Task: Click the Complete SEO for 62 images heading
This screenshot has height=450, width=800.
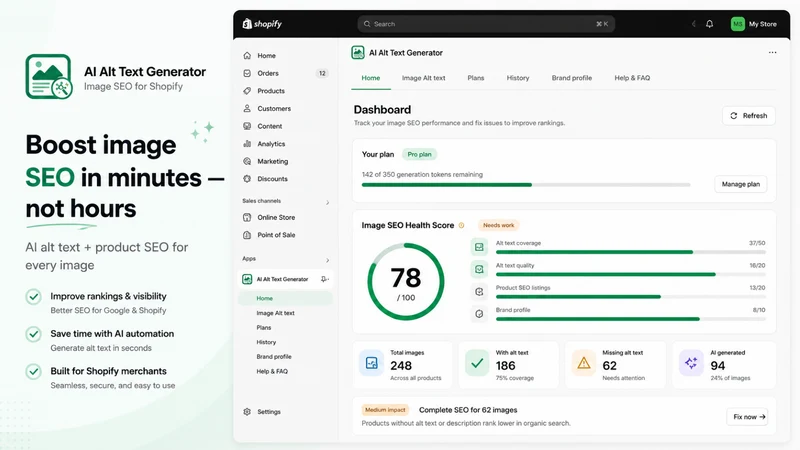Action: 468,410
